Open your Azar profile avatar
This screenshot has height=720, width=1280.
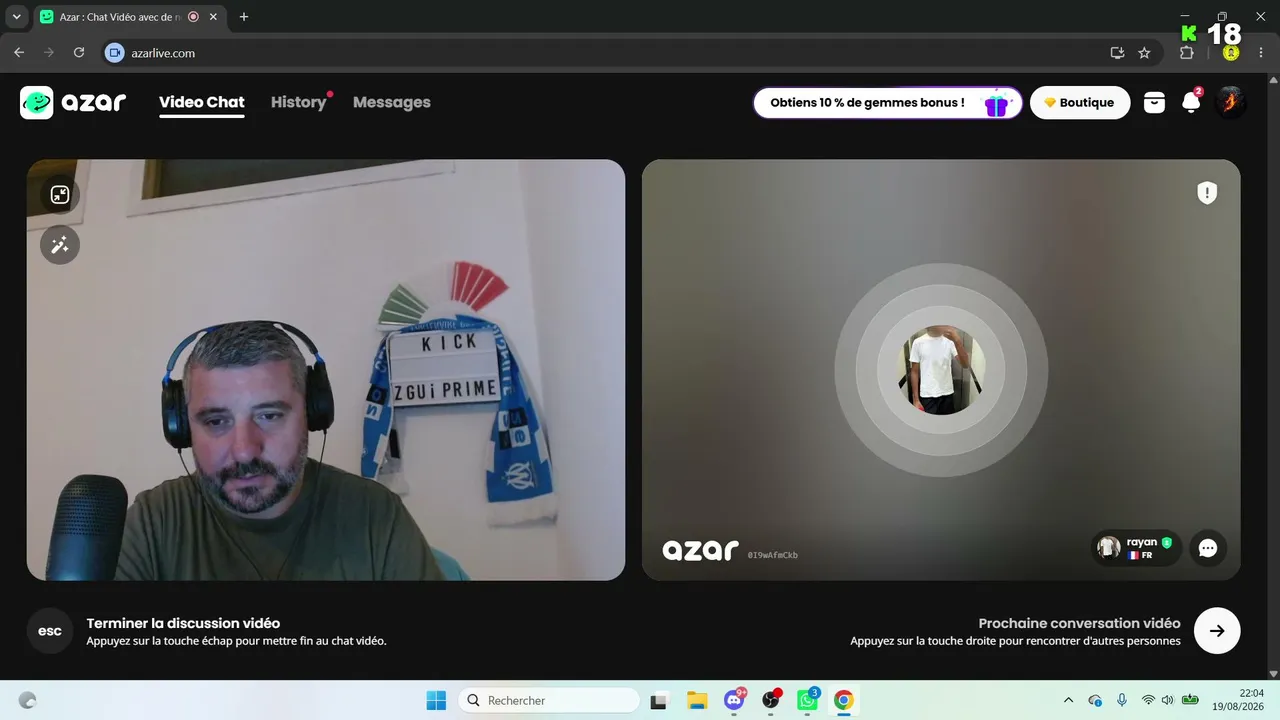pyautogui.click(x=1230, y=102)
